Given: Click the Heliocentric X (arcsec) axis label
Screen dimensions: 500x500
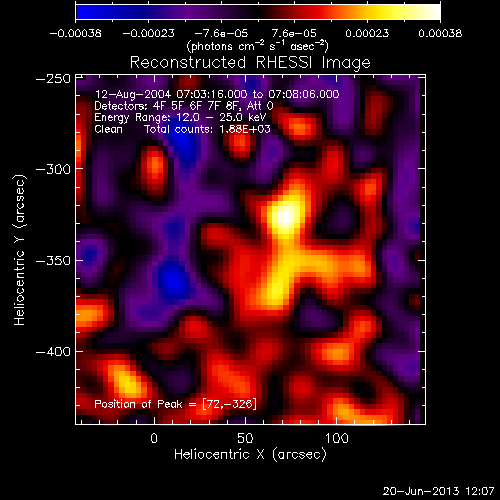Looking at the screenshot, I should [x=250, y=454].
